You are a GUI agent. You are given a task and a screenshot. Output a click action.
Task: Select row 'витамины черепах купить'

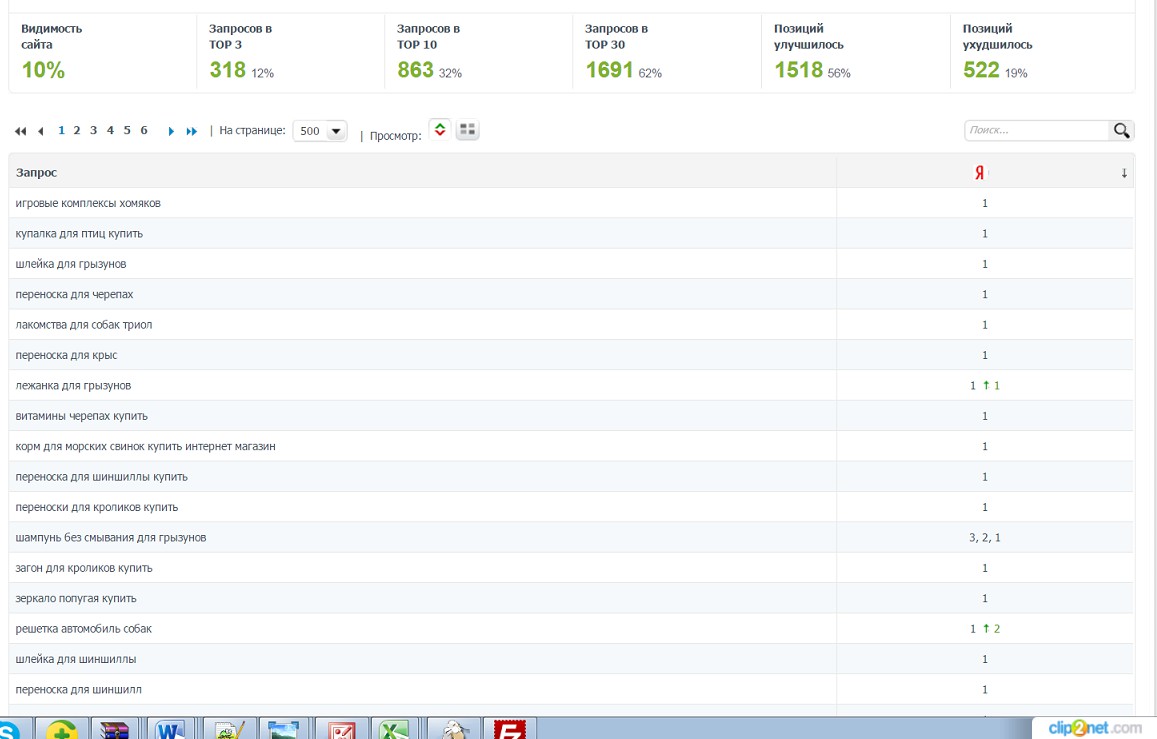click(x=570, y=416)
